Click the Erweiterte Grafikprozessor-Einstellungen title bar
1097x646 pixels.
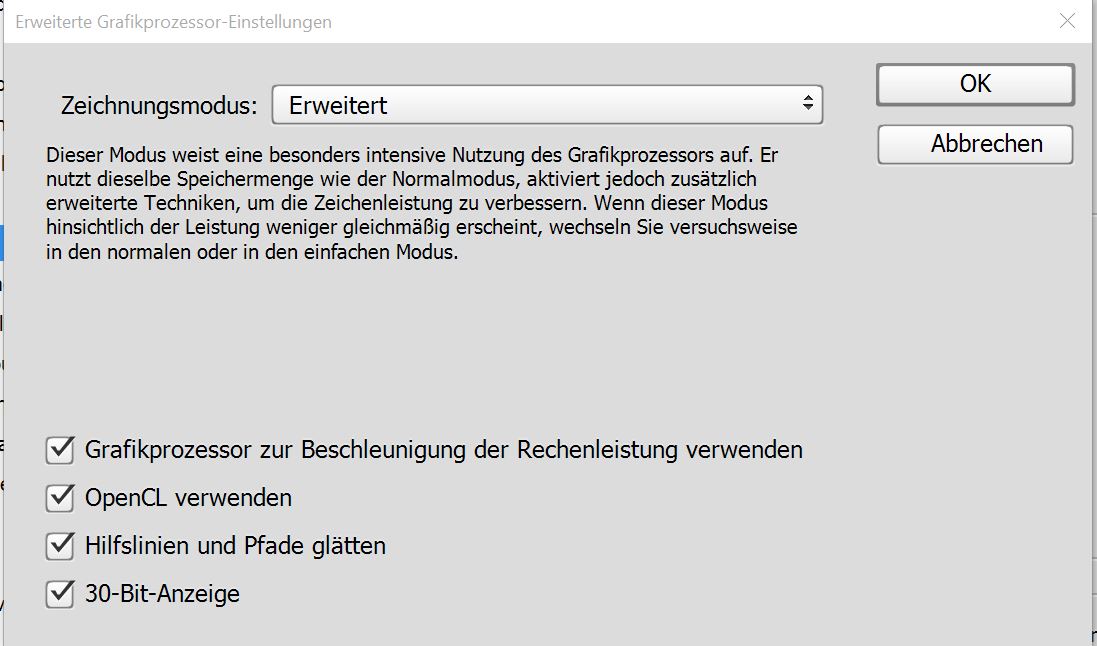(x=500, y=21)
